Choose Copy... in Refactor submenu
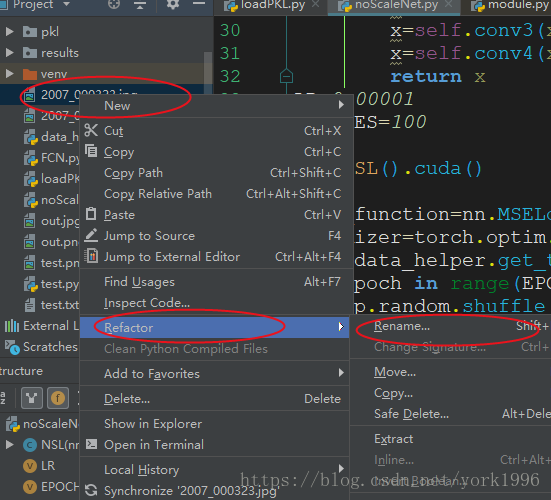The width and height of the screenshot is (551, 500). click(x=450, y=393)
